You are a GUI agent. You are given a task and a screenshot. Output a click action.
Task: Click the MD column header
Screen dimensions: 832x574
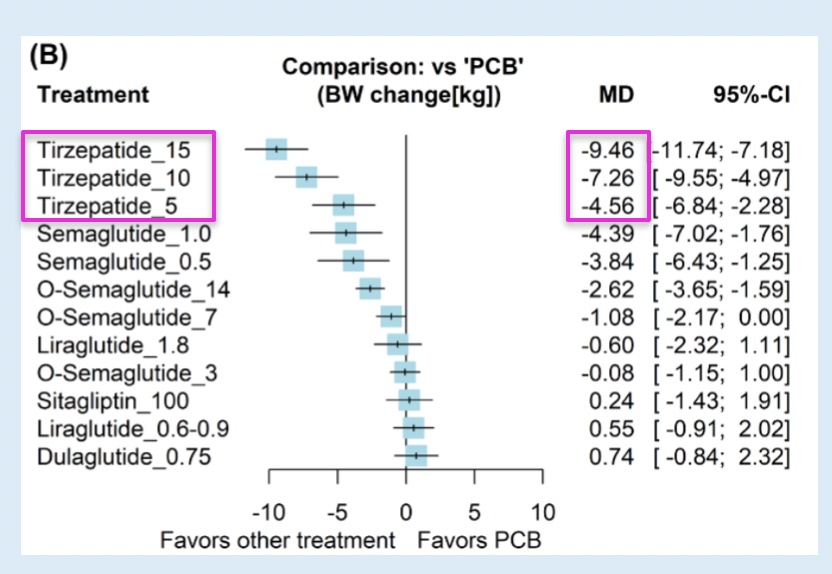tap(611, 95)
